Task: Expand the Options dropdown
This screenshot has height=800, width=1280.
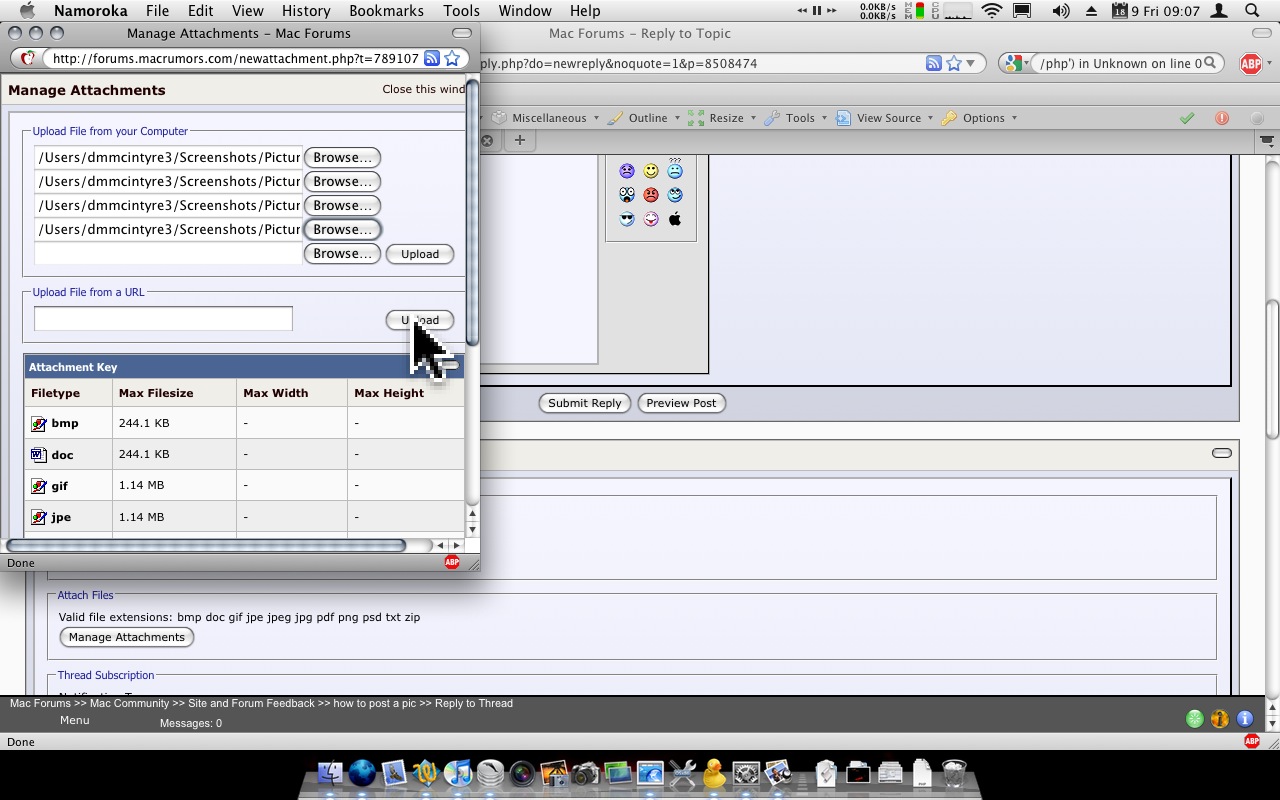Action: pos(980,118)
